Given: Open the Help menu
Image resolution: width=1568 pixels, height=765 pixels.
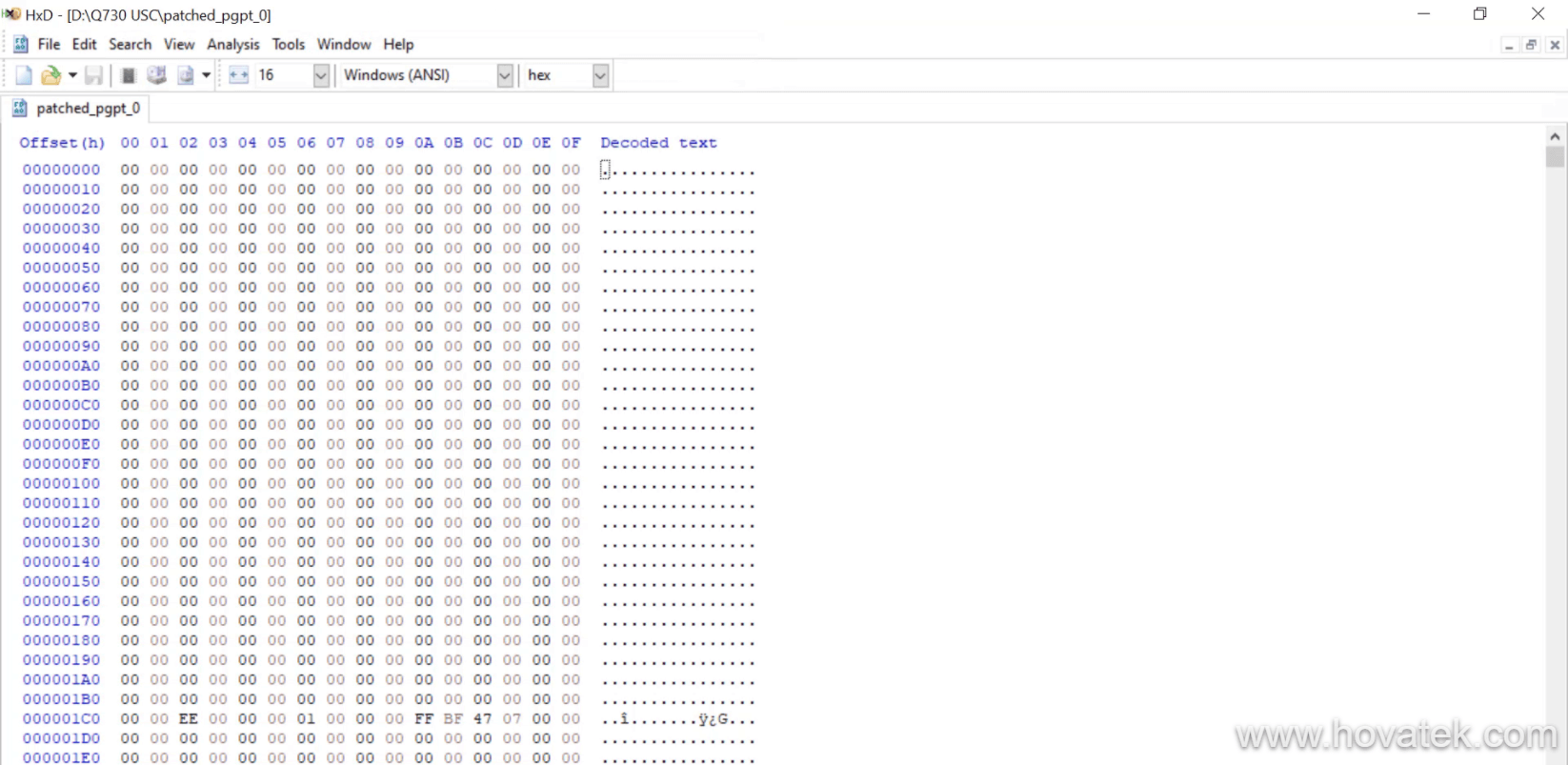Looking at the screenshot, I should tap(399, 45).
